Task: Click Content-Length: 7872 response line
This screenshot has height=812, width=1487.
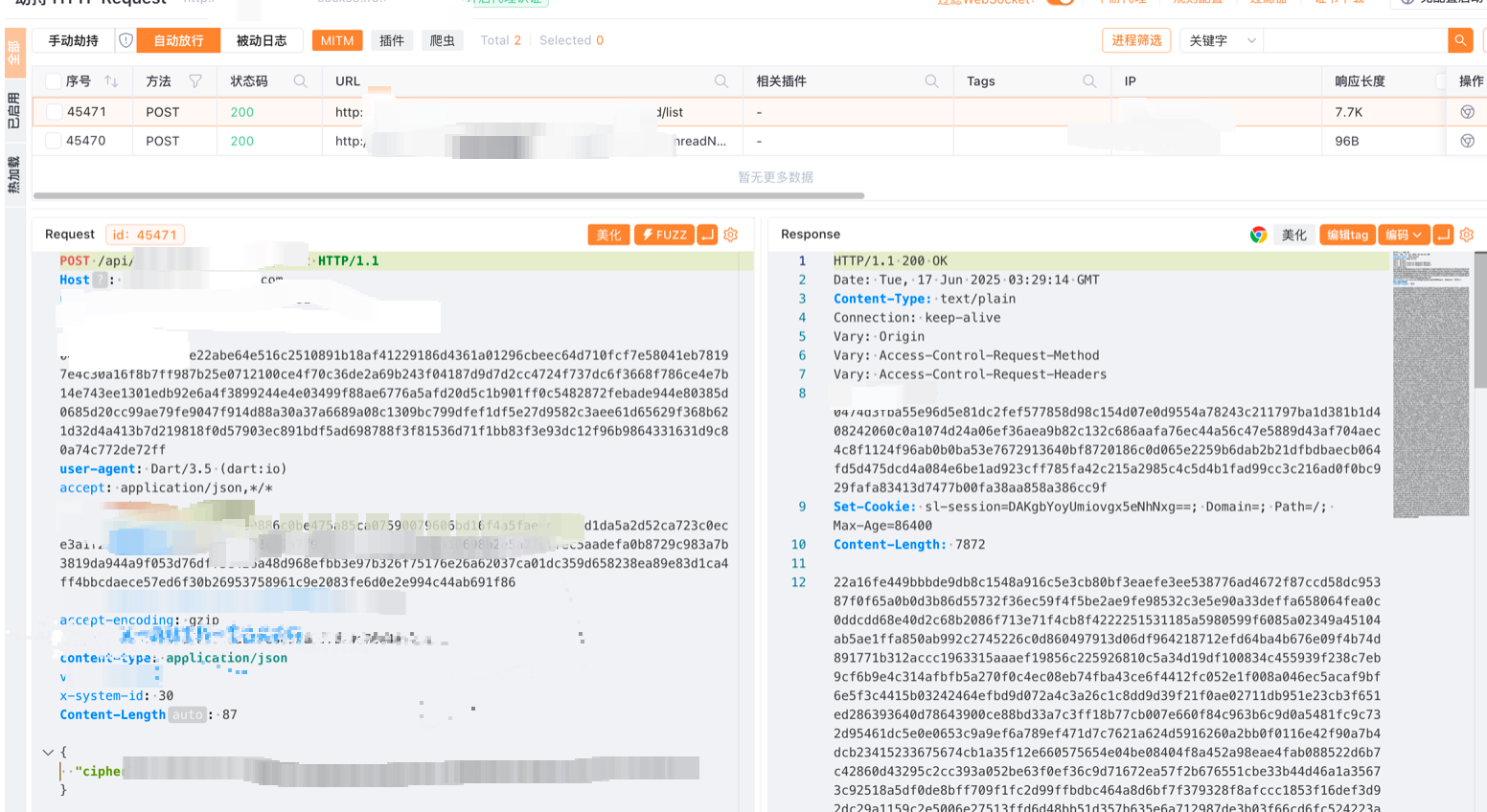Action: pos(909,544)
